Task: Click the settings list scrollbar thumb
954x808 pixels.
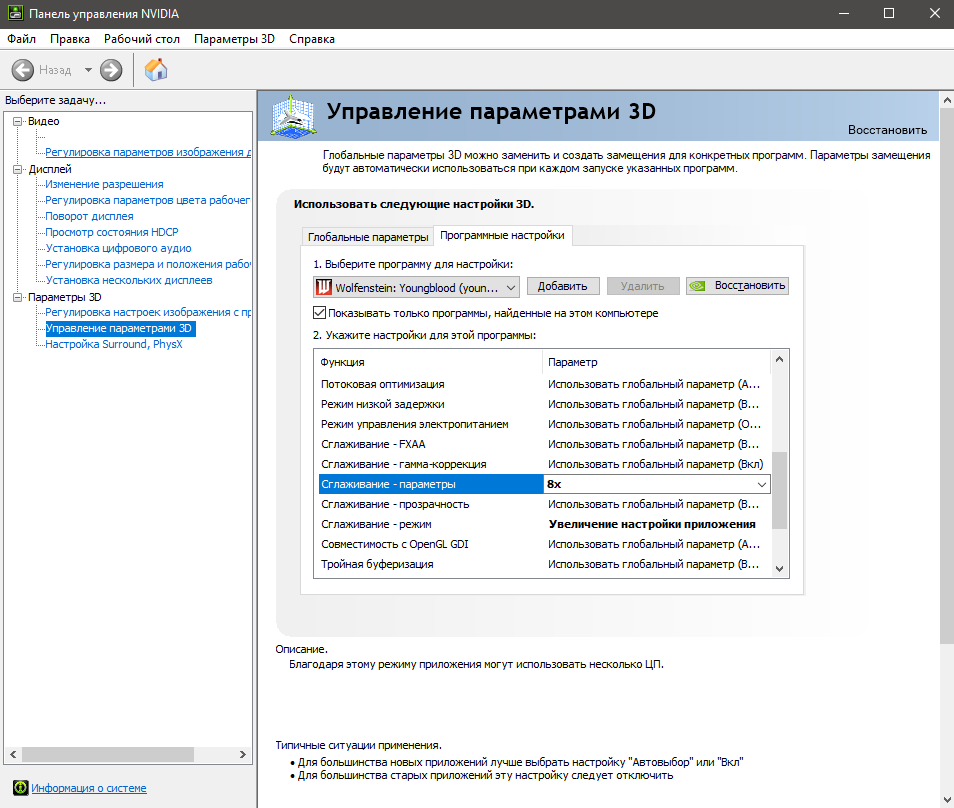Action: (x=779, y=490)
